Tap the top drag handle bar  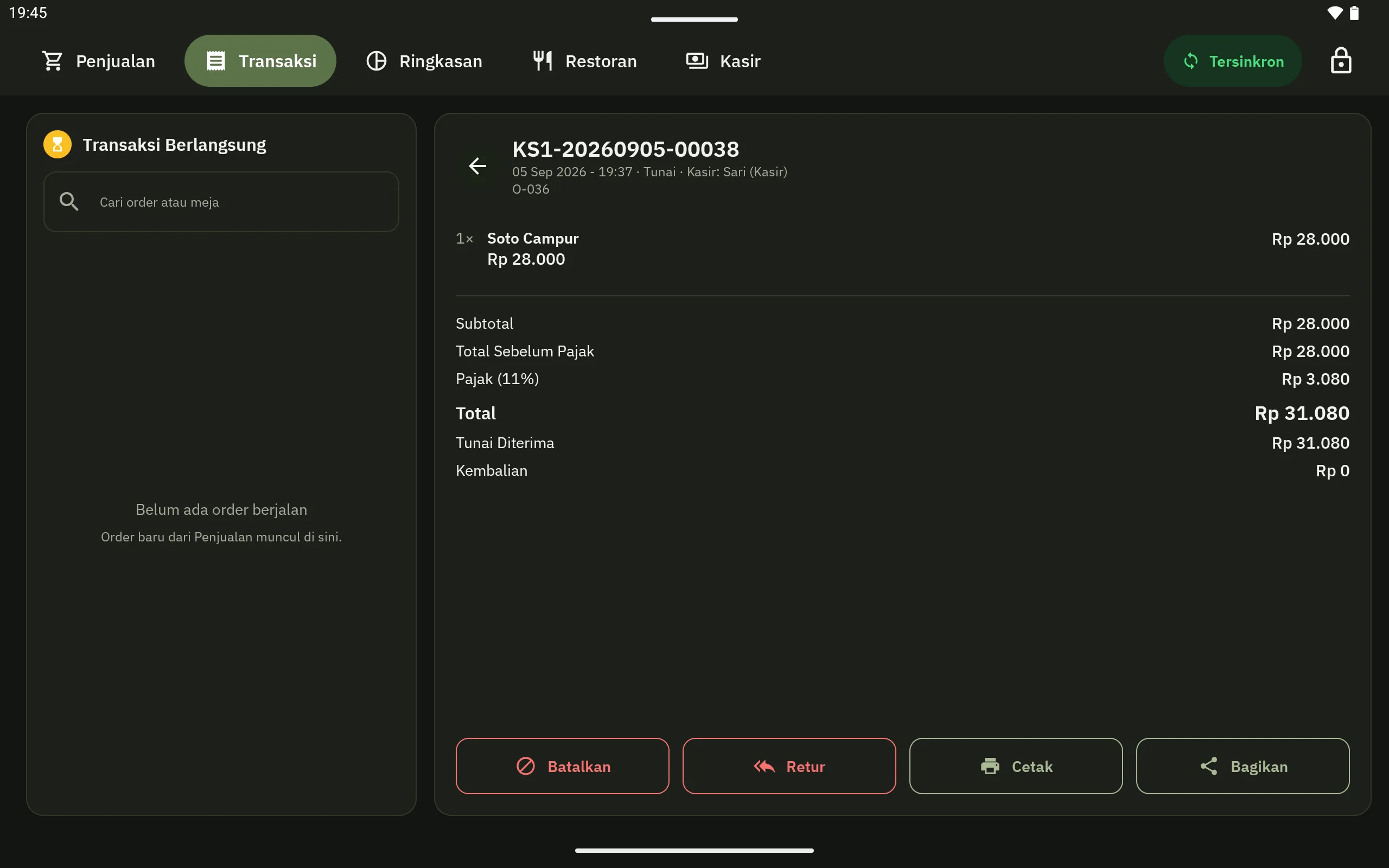coord(694,20)
